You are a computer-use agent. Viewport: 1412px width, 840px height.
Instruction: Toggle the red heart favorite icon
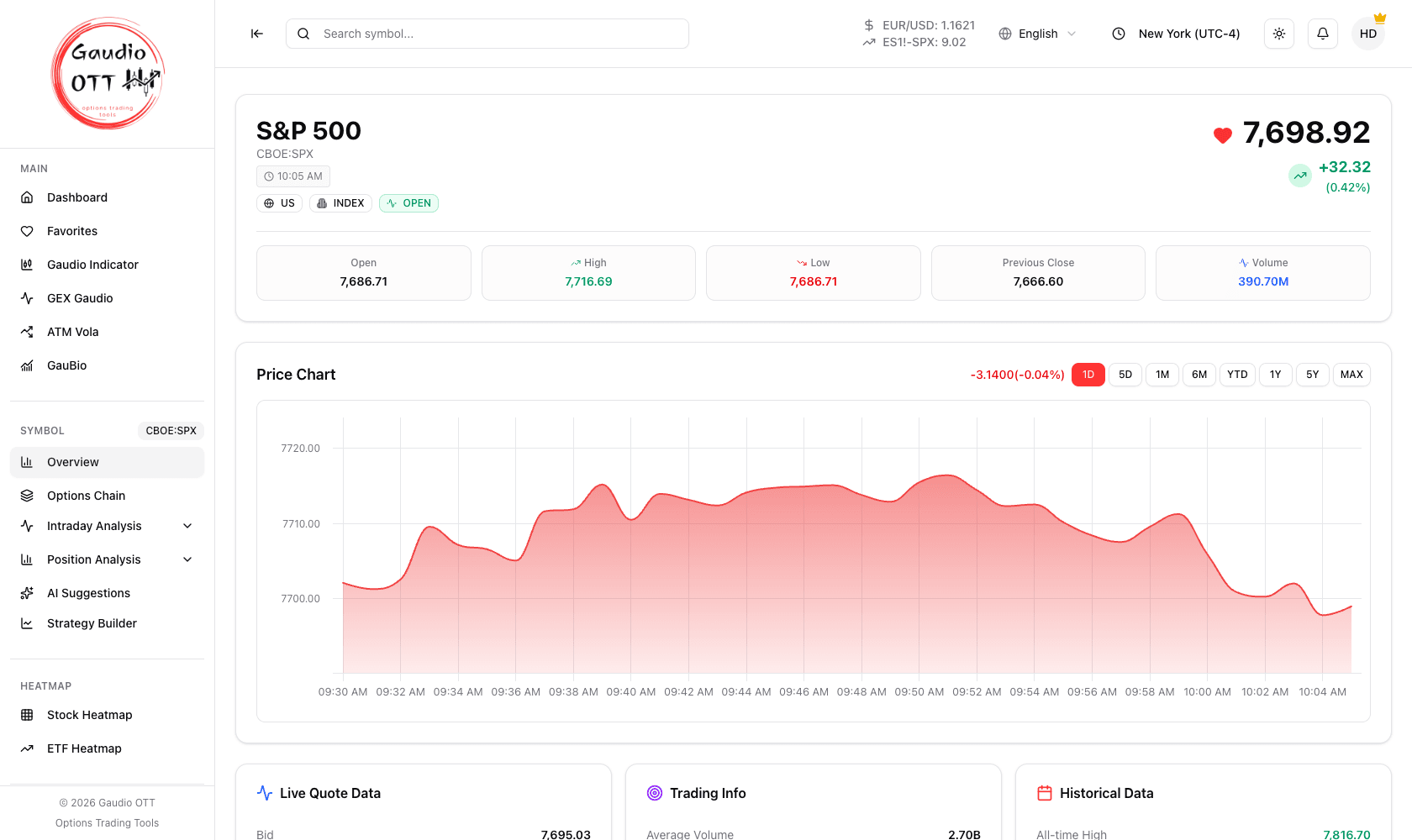(1223, 135)
